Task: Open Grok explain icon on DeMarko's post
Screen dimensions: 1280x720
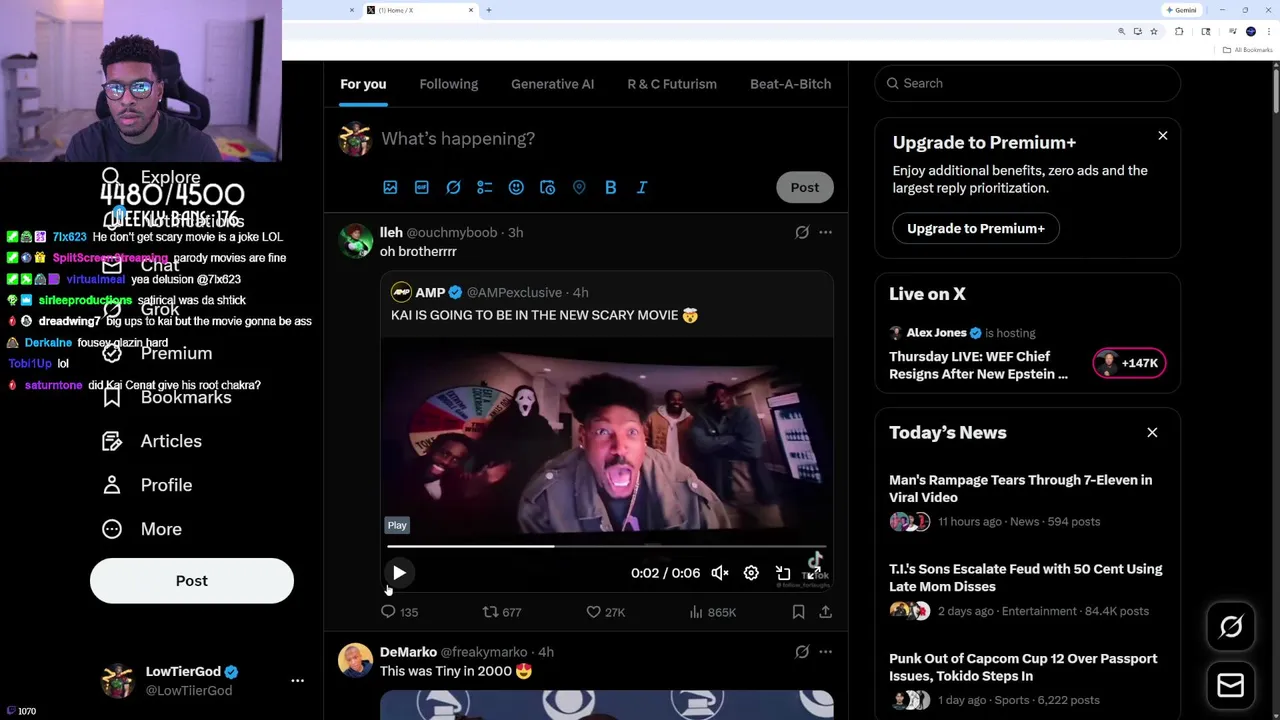Action: point(802,652)
